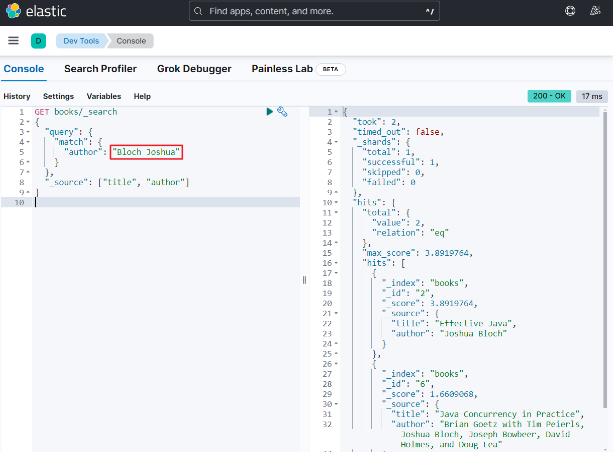Collapse response root at output line 1

[336, 112]
